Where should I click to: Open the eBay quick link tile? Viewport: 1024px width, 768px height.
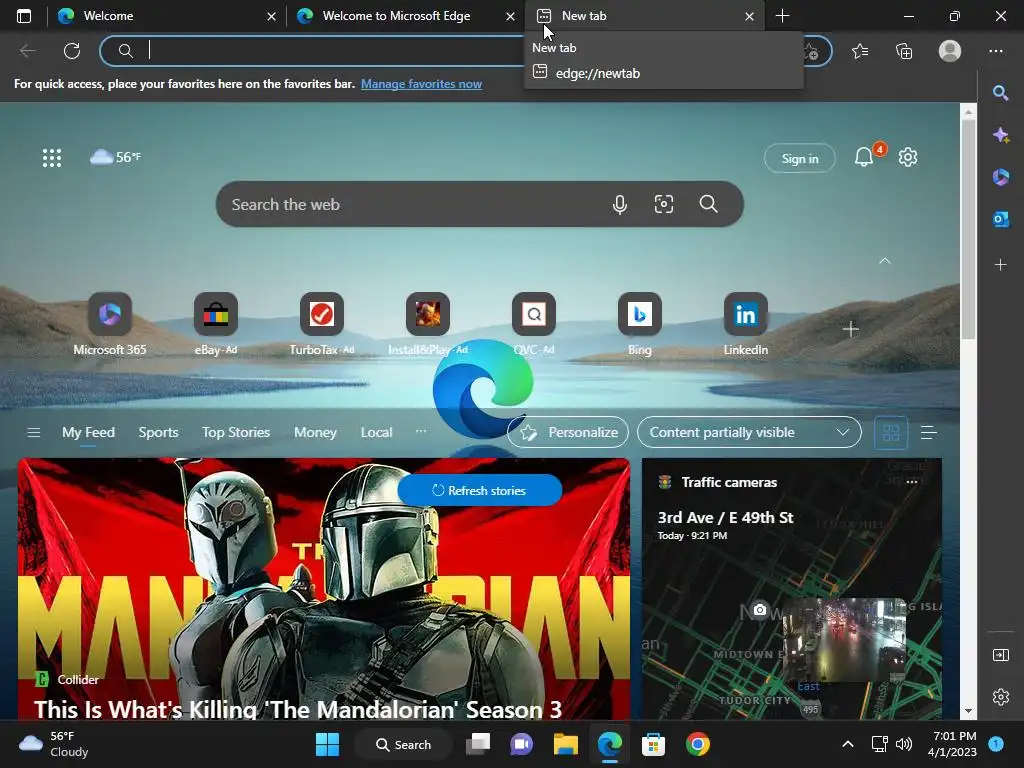(x=216, y=325)
